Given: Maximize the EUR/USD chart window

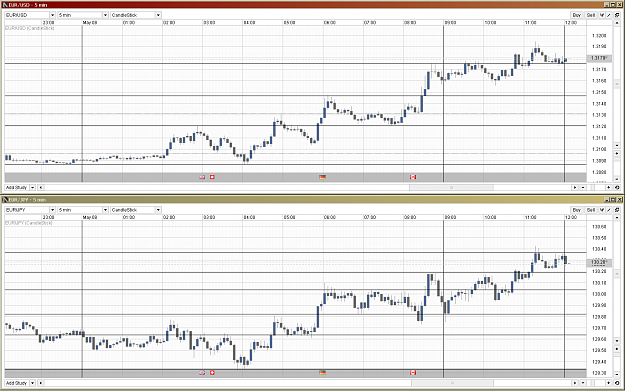Looking at the screenshot, I should click(x=613, y=5).
